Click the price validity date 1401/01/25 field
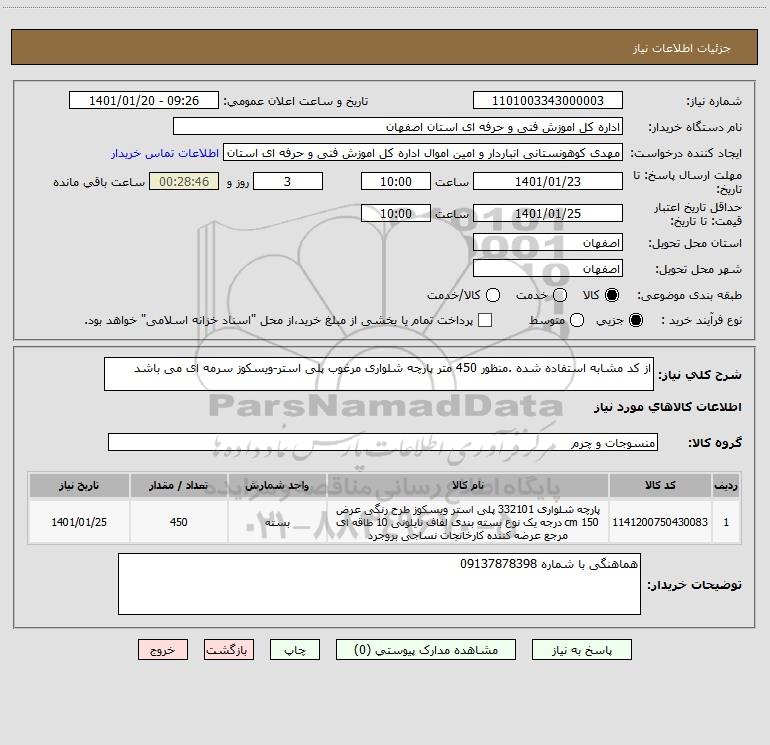The image size is (770, 745). 548,213
